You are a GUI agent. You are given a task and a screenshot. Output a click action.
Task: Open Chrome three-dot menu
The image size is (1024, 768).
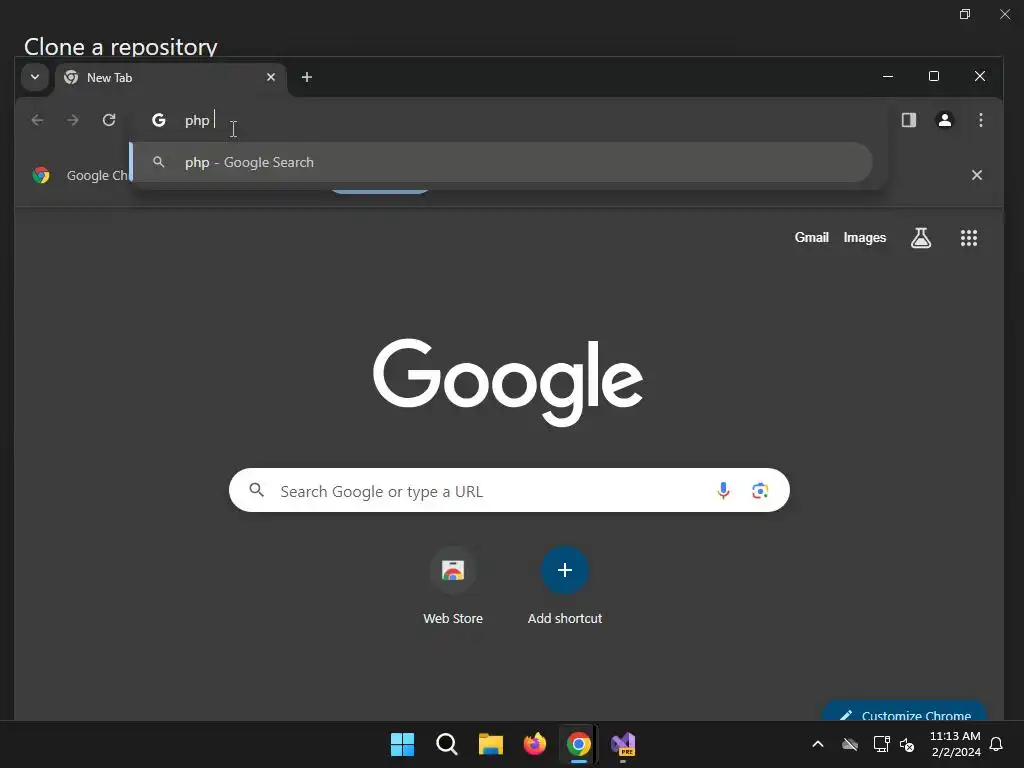coord(980,120)
